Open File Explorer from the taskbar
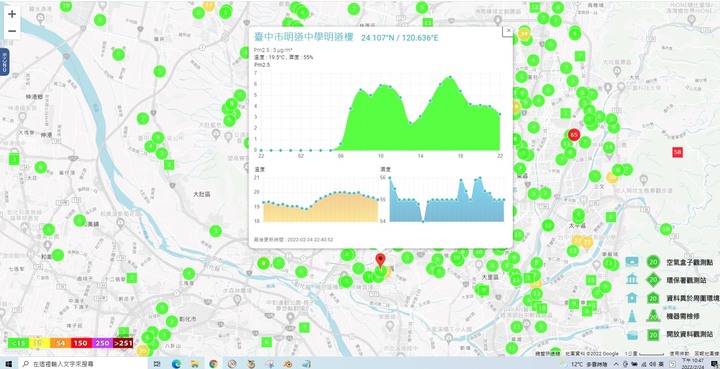Image resolution: width=720 pixels, height=369 pixels. click(195, 363)
